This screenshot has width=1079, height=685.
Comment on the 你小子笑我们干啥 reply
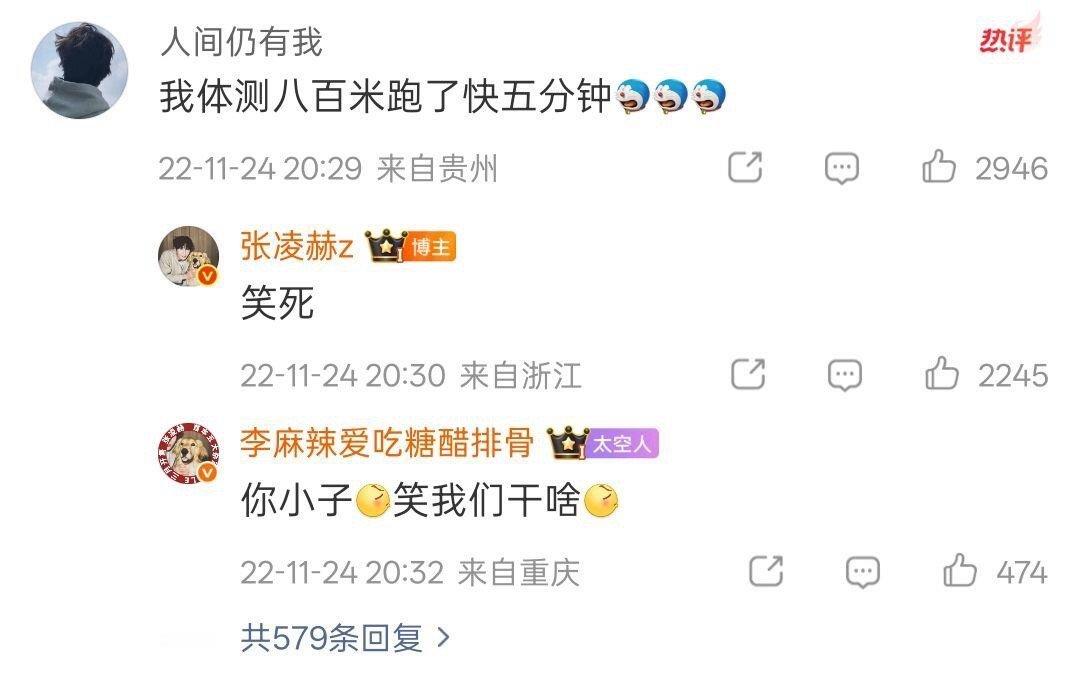(862, 572)
